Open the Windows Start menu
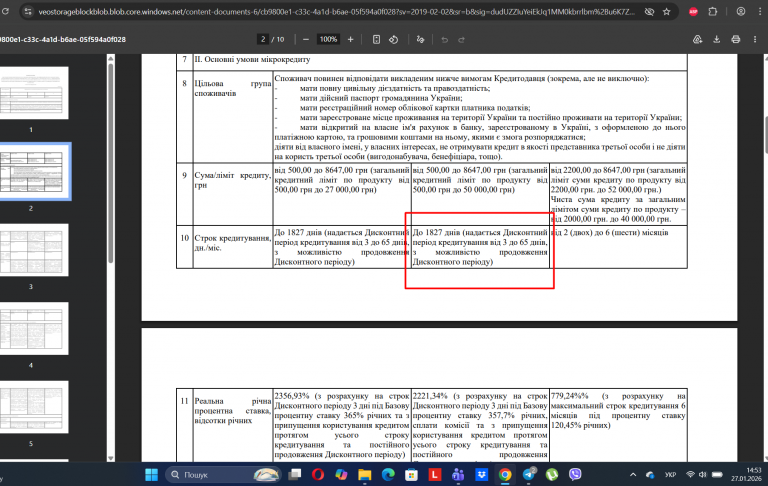This screenshot has height=486, width=768. click(x=151, y=474)
